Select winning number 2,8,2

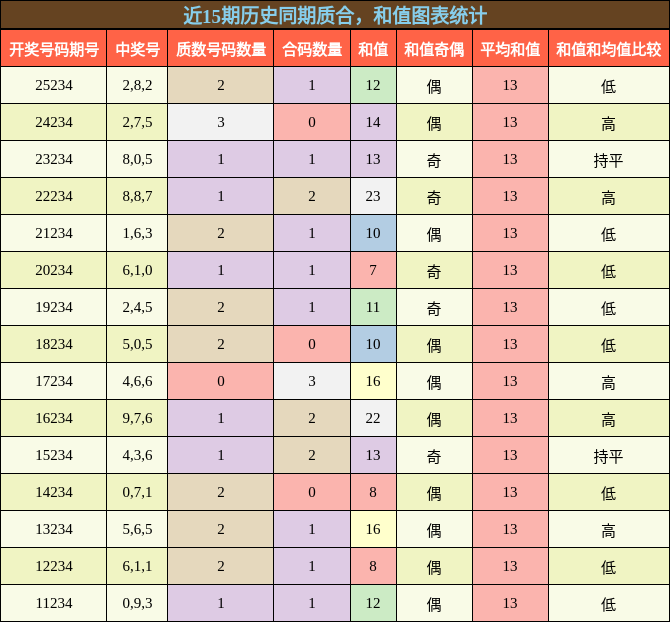(137, 85)
